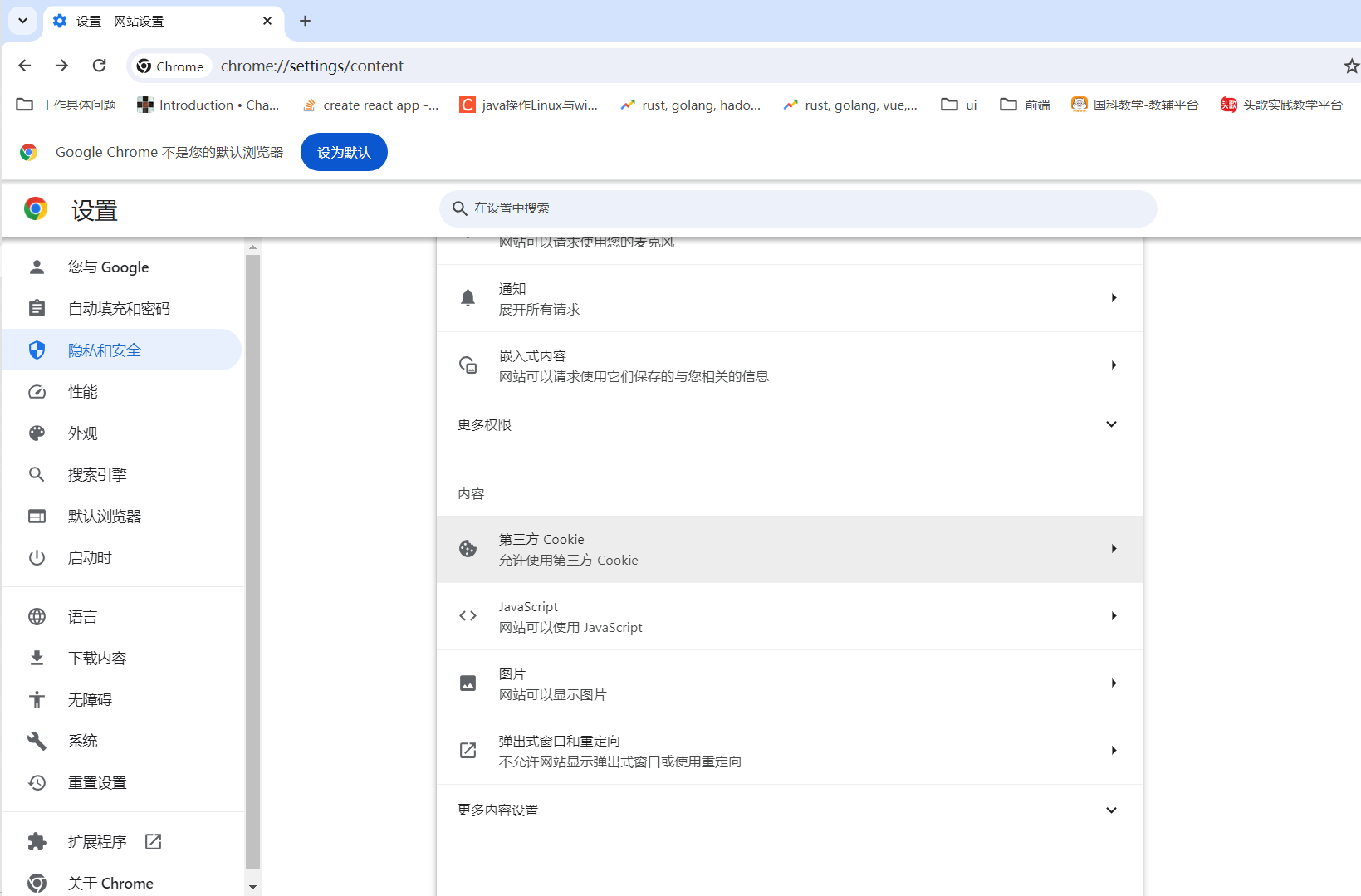Open 弹出式窗口和重定向 settings

point(789,751)
